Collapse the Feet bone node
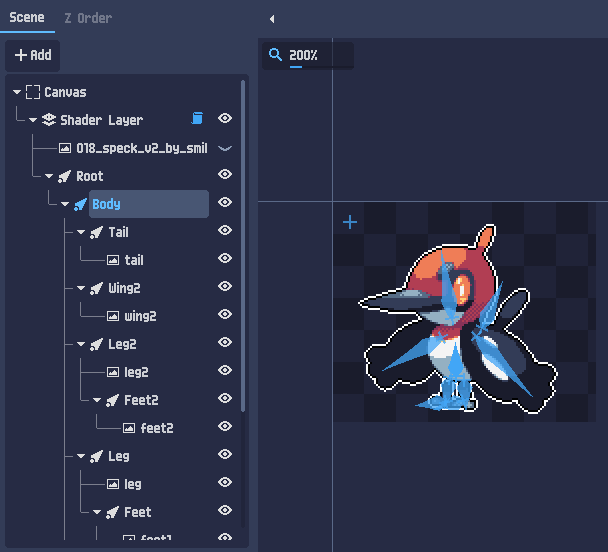608x552 pixels. [97, 512]
